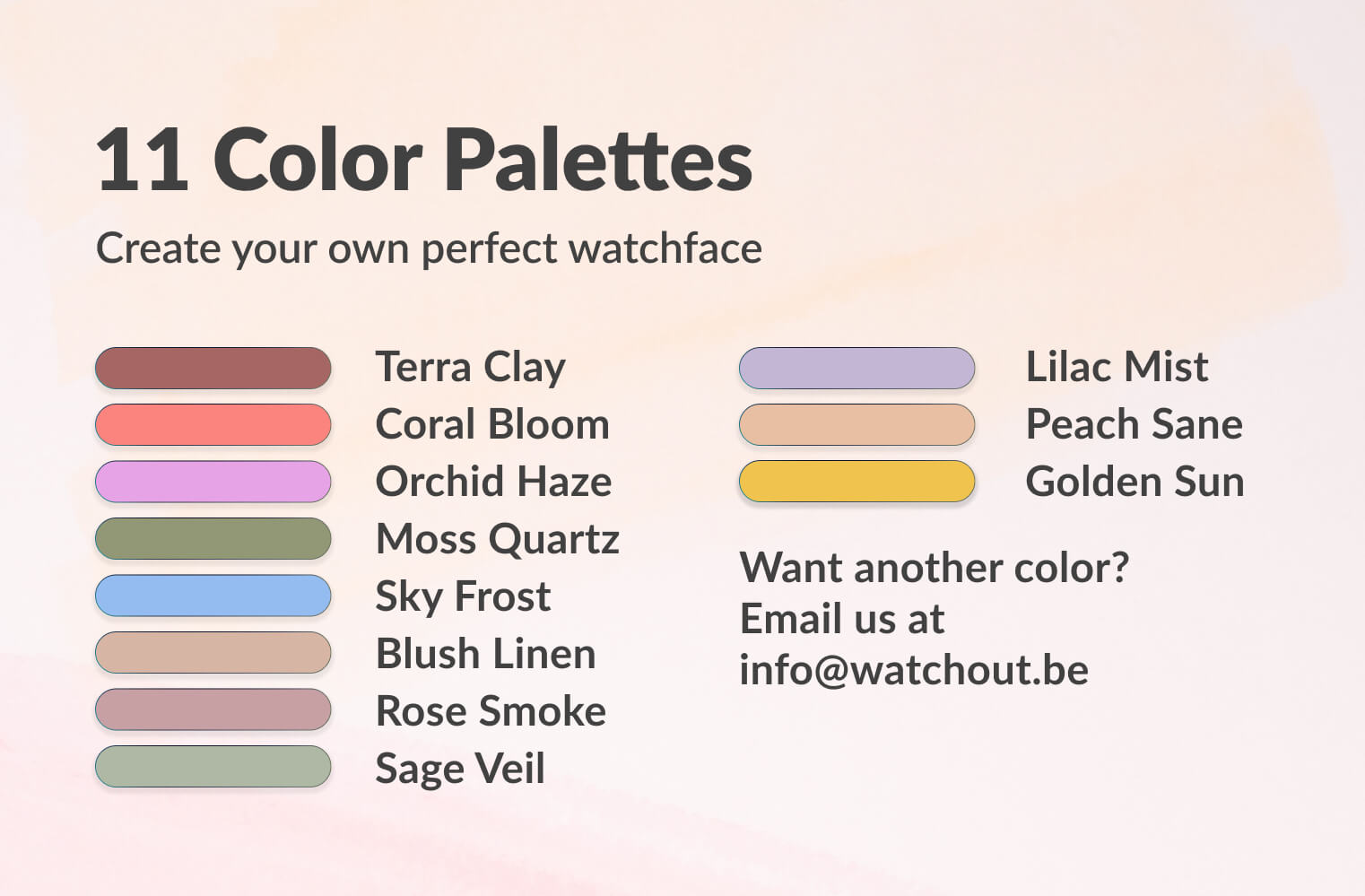Screen dimensions: 1365x896
Task: Click the Create your own perfect watchface subtitle
Action: pyautogui.click(x=429, y=248)
